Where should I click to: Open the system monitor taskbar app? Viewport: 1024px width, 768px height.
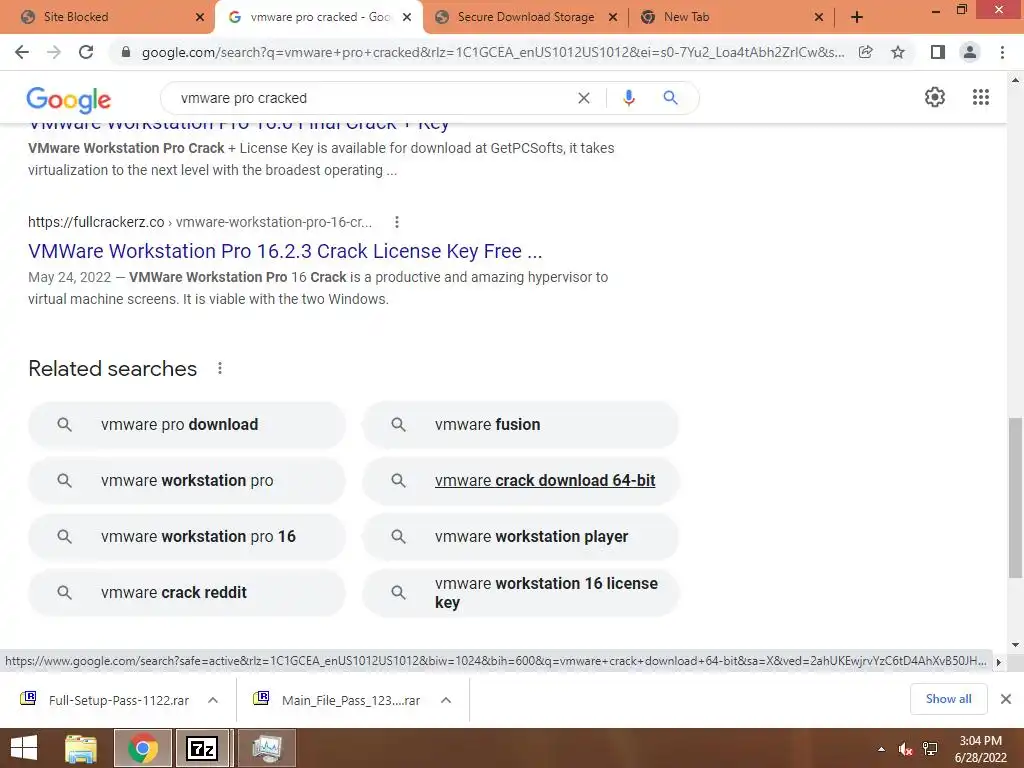(x=267, y=748)
